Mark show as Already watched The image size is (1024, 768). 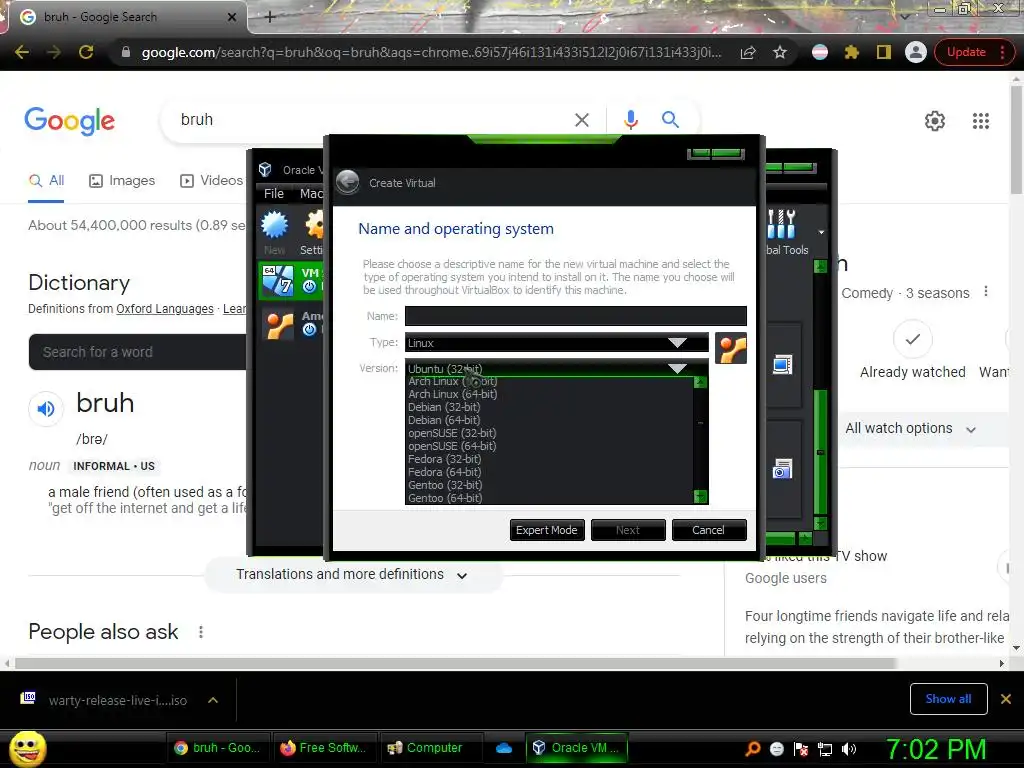pos(912,340)
